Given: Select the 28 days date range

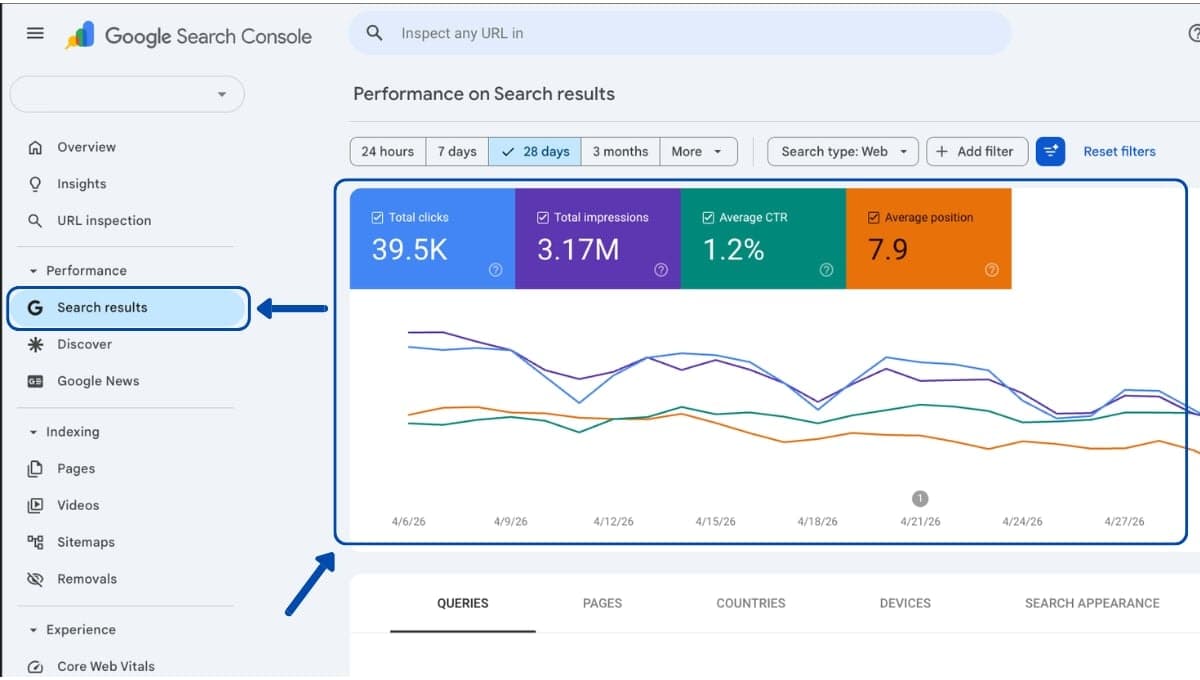Looking at the screenshot, I should [535, 152].
